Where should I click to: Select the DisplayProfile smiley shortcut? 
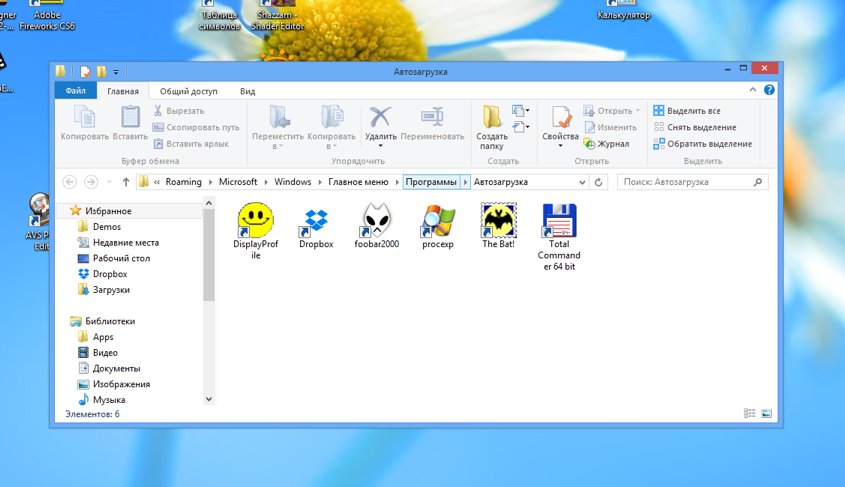pyautogui.click(x=255, y=220)
